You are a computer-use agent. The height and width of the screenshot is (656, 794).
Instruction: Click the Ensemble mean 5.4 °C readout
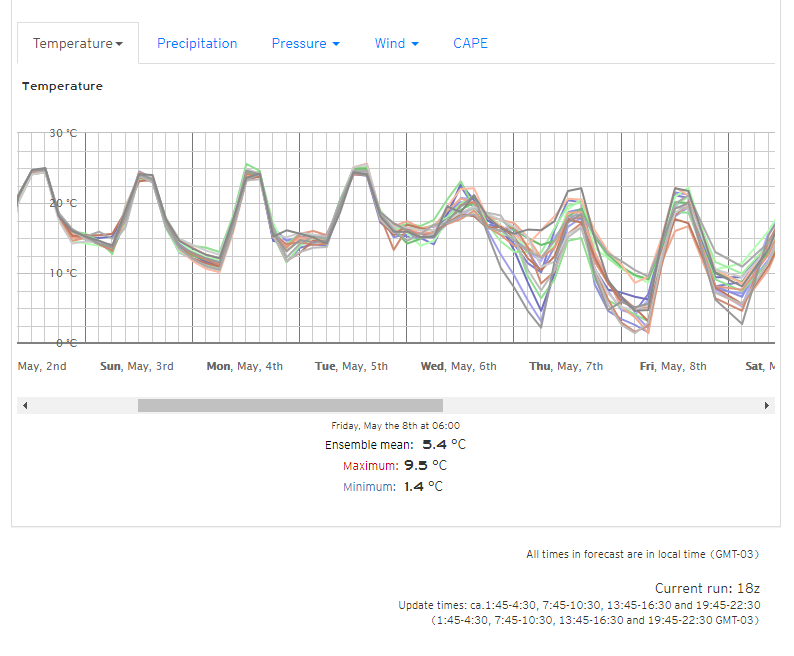click(x=395, y=444)
